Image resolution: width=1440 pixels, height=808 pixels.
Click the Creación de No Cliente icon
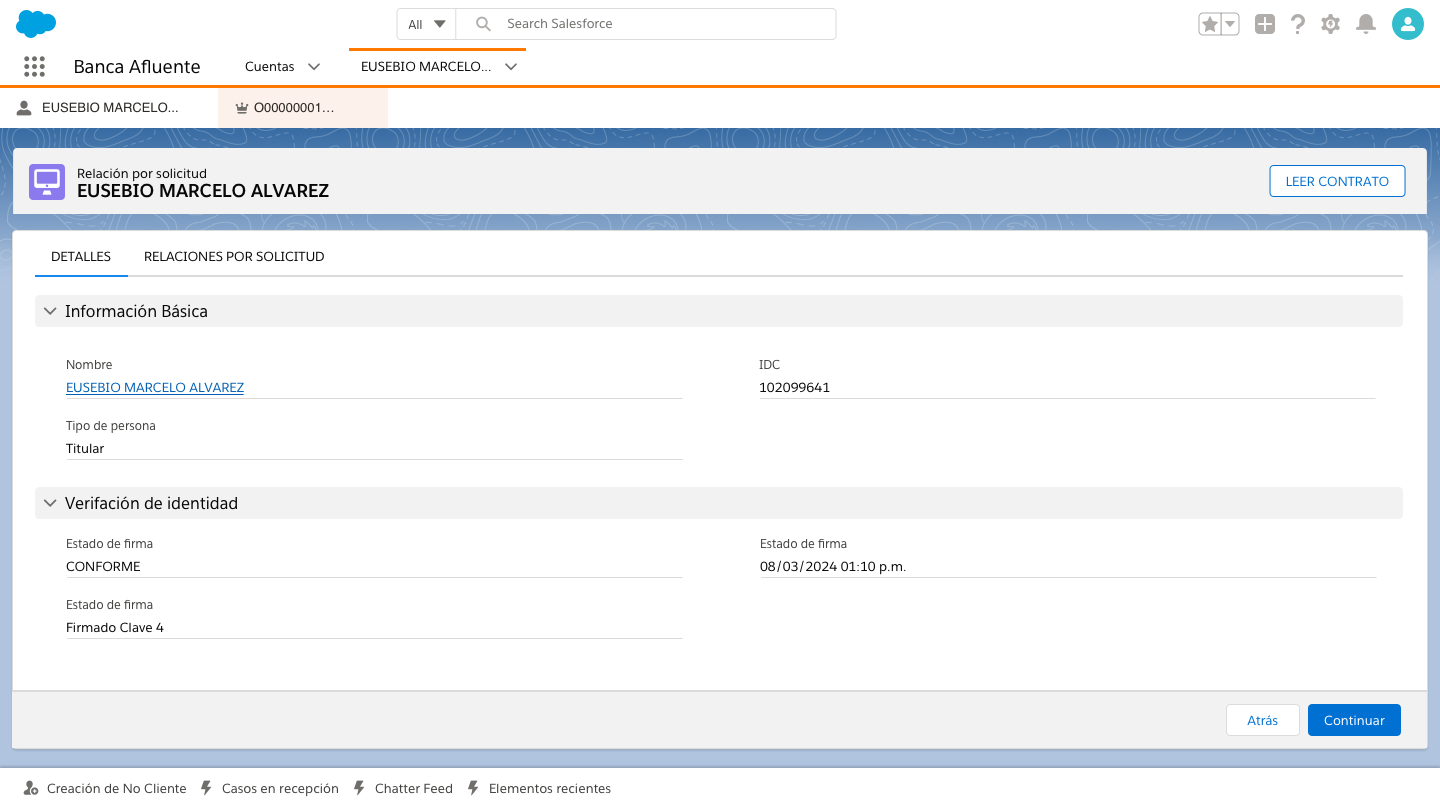click(31, 788)
